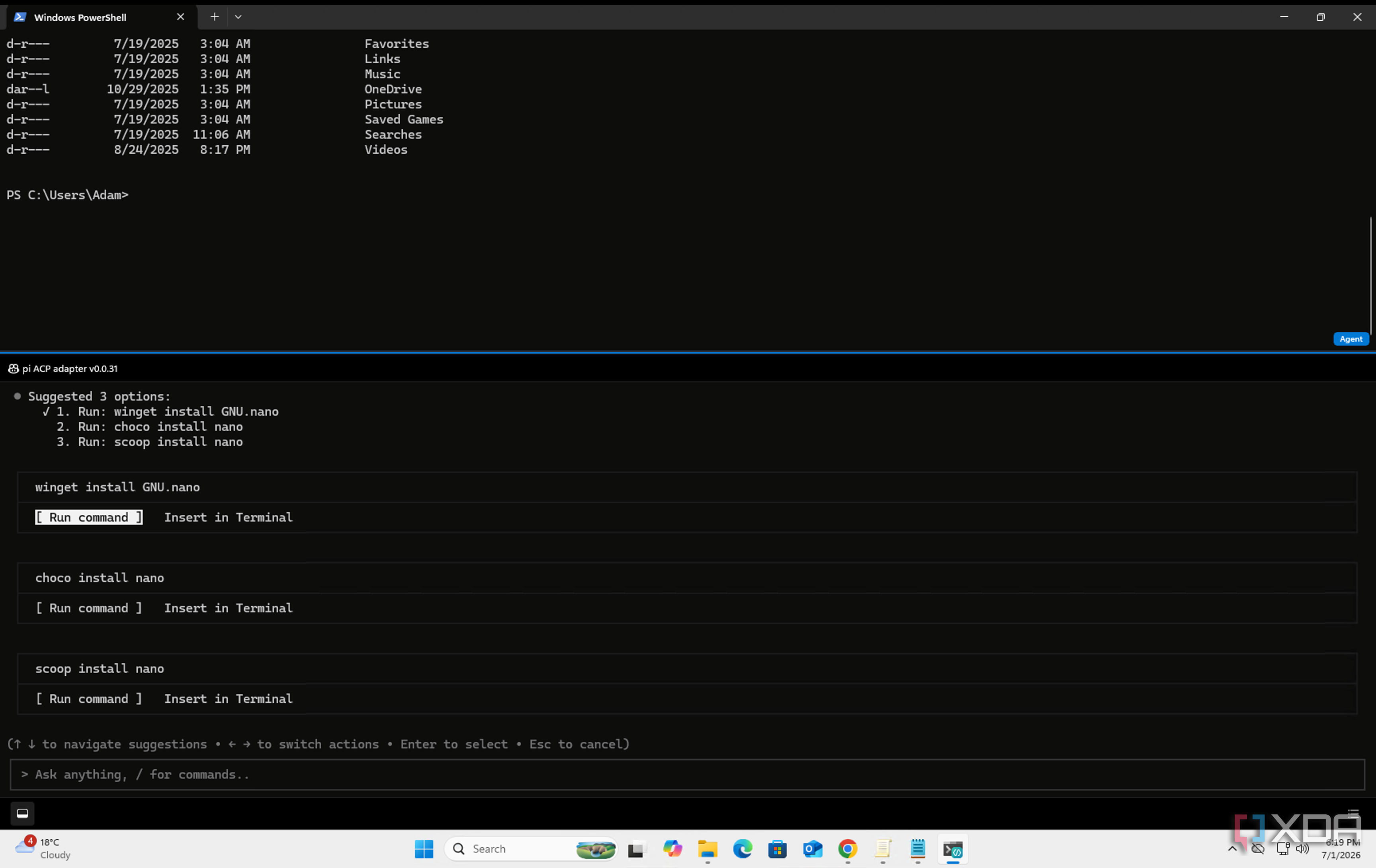Toggle the terminal pane icon in the agent footer
The width and height of the screenshot is (1376, 868).
pyautogui.click(x=22, y=813)
